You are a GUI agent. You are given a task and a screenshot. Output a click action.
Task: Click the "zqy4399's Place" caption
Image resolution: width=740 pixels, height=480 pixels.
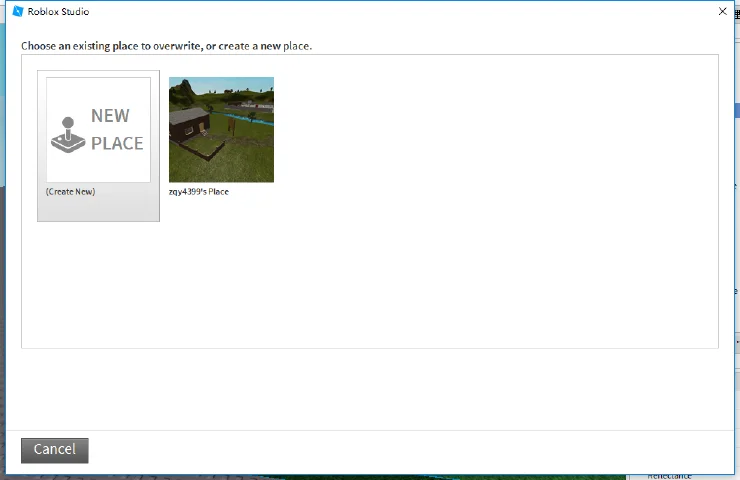pyautogui.click(x=199, y=192)
